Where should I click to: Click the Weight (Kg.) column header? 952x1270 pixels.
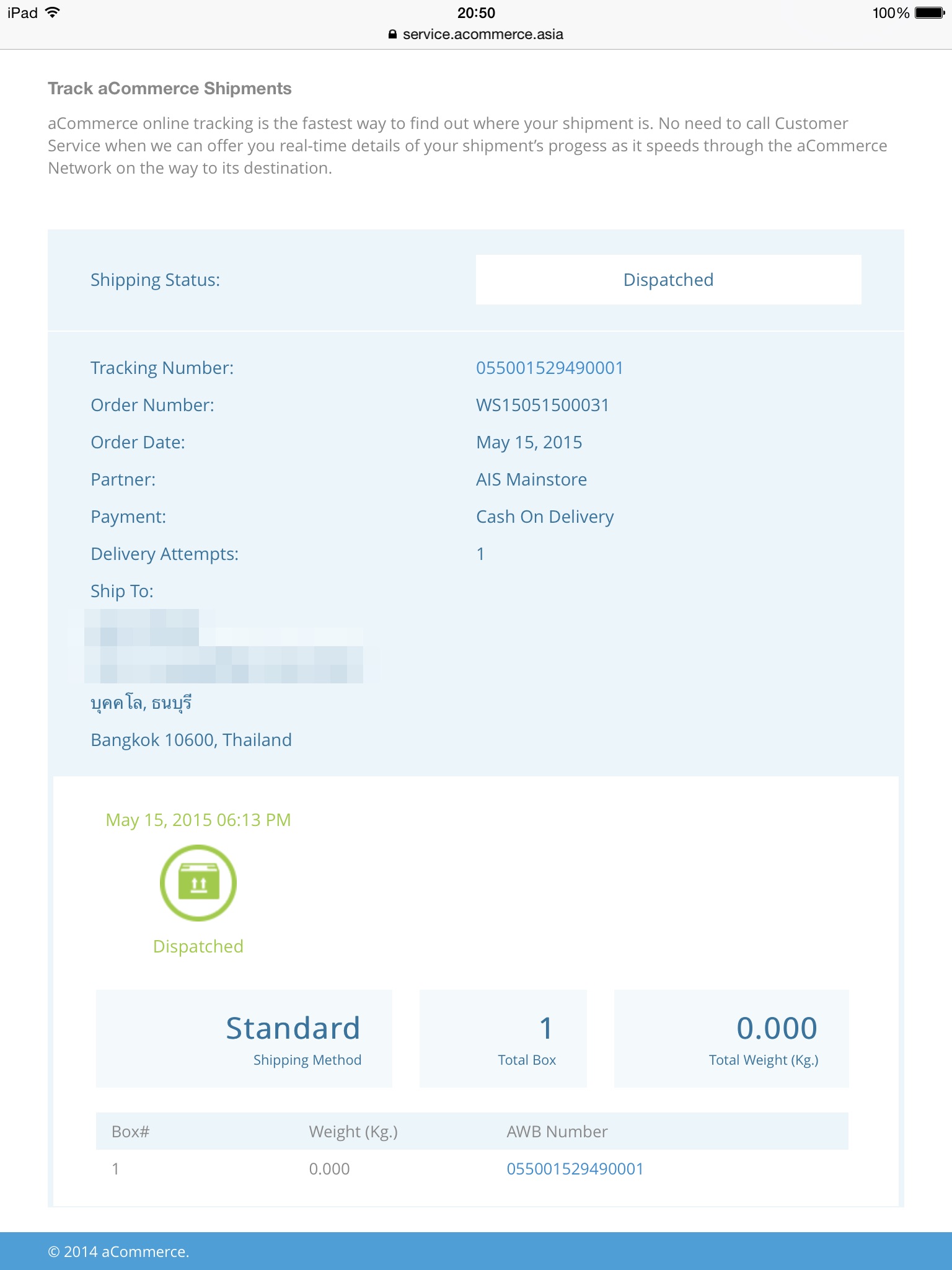click(x=353, y=1132)
